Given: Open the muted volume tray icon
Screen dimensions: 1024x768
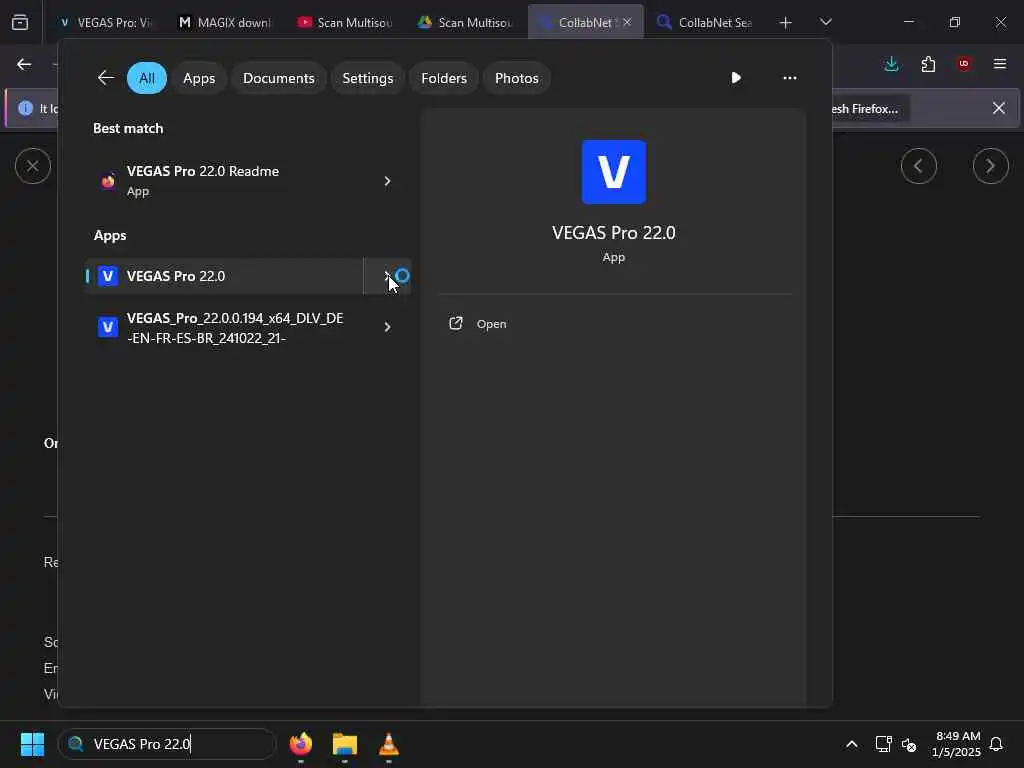Looking at the screenshot, I should [x=908, y=744].
